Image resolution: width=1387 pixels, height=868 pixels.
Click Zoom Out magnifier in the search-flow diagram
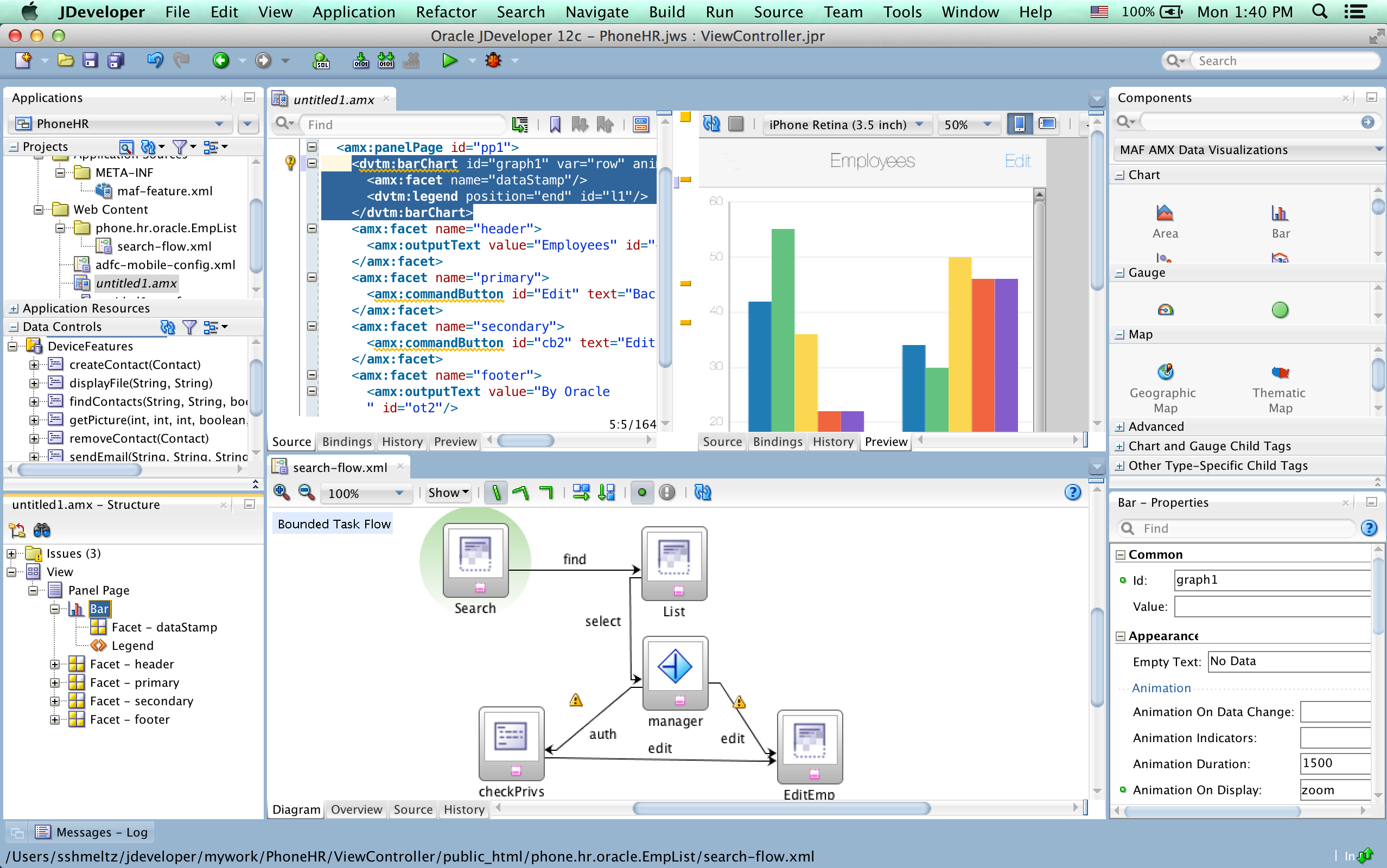click(307, 493)
